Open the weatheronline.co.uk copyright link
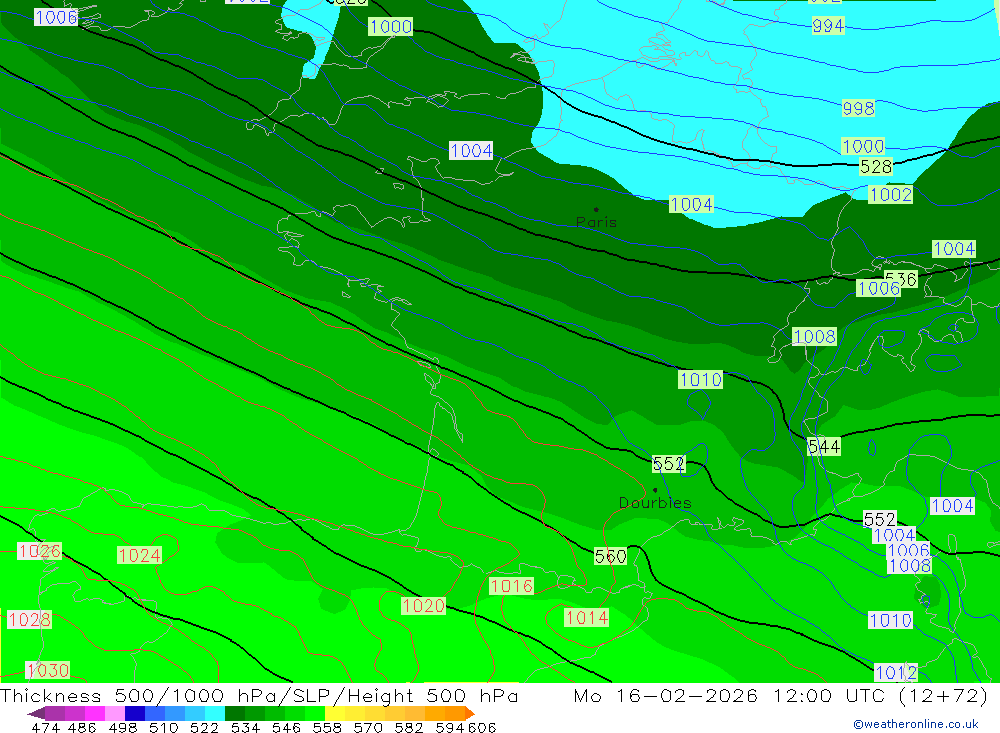 coord(916,724)
